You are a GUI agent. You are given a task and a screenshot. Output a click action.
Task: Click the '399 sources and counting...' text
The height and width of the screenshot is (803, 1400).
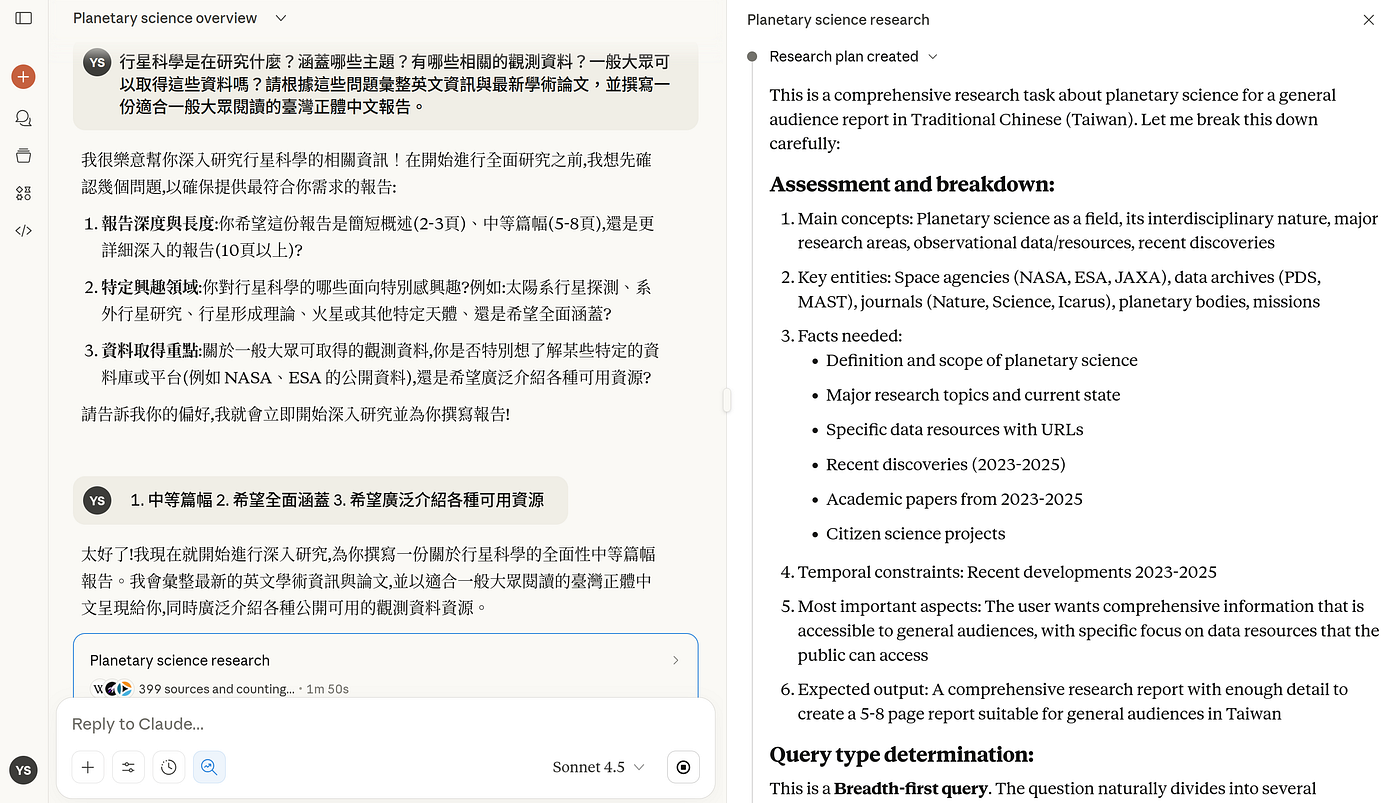point(217,689)
